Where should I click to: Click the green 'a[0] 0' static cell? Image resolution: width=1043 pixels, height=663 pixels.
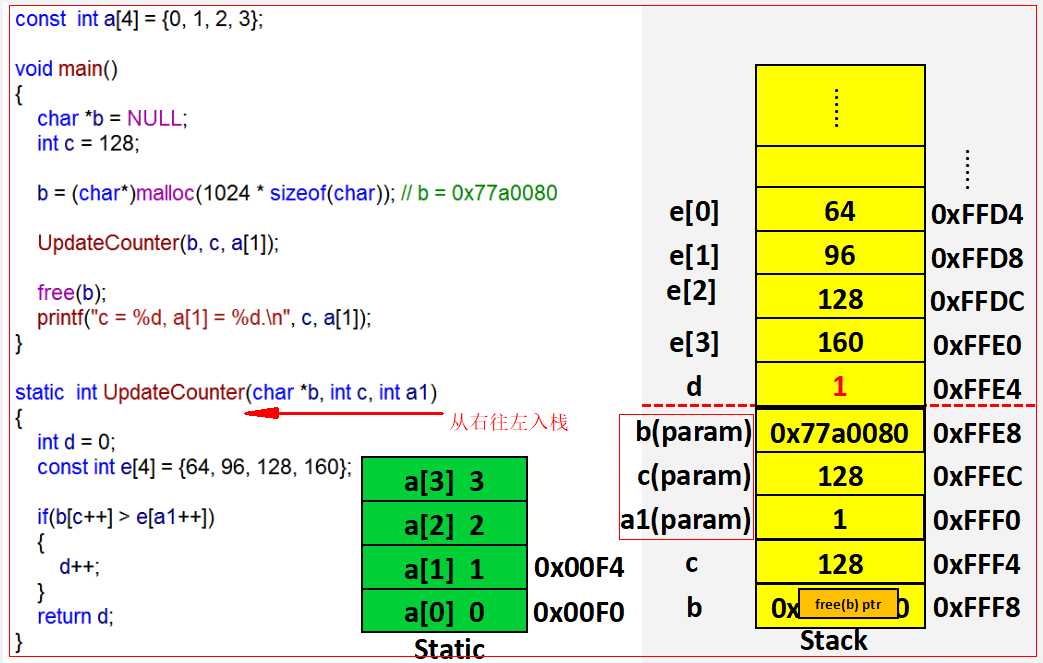click(x=444, y=611)
